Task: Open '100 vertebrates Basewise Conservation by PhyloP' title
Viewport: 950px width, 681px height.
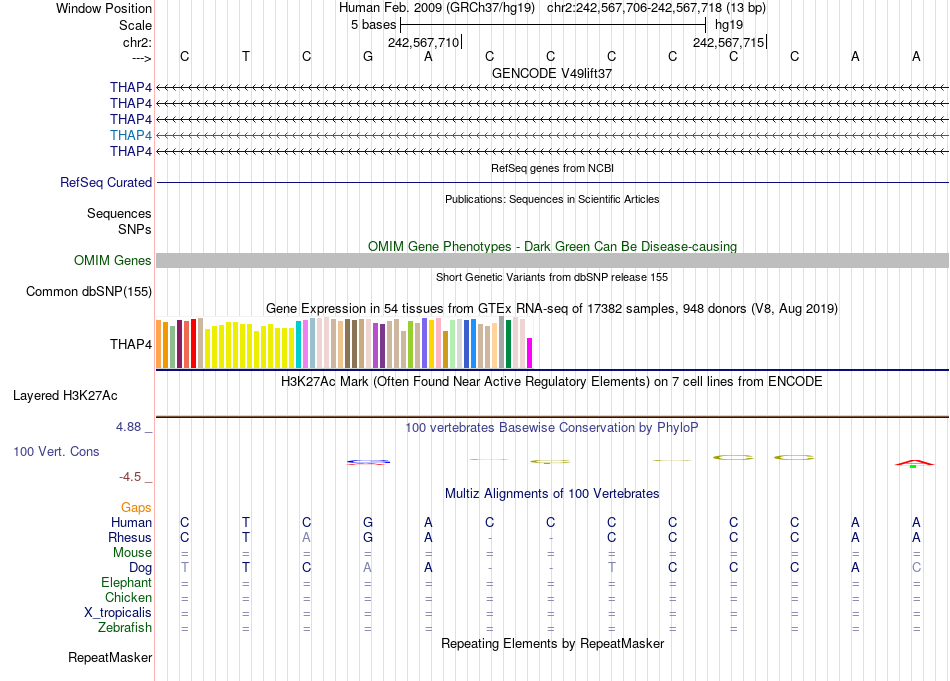Action: 552,428
